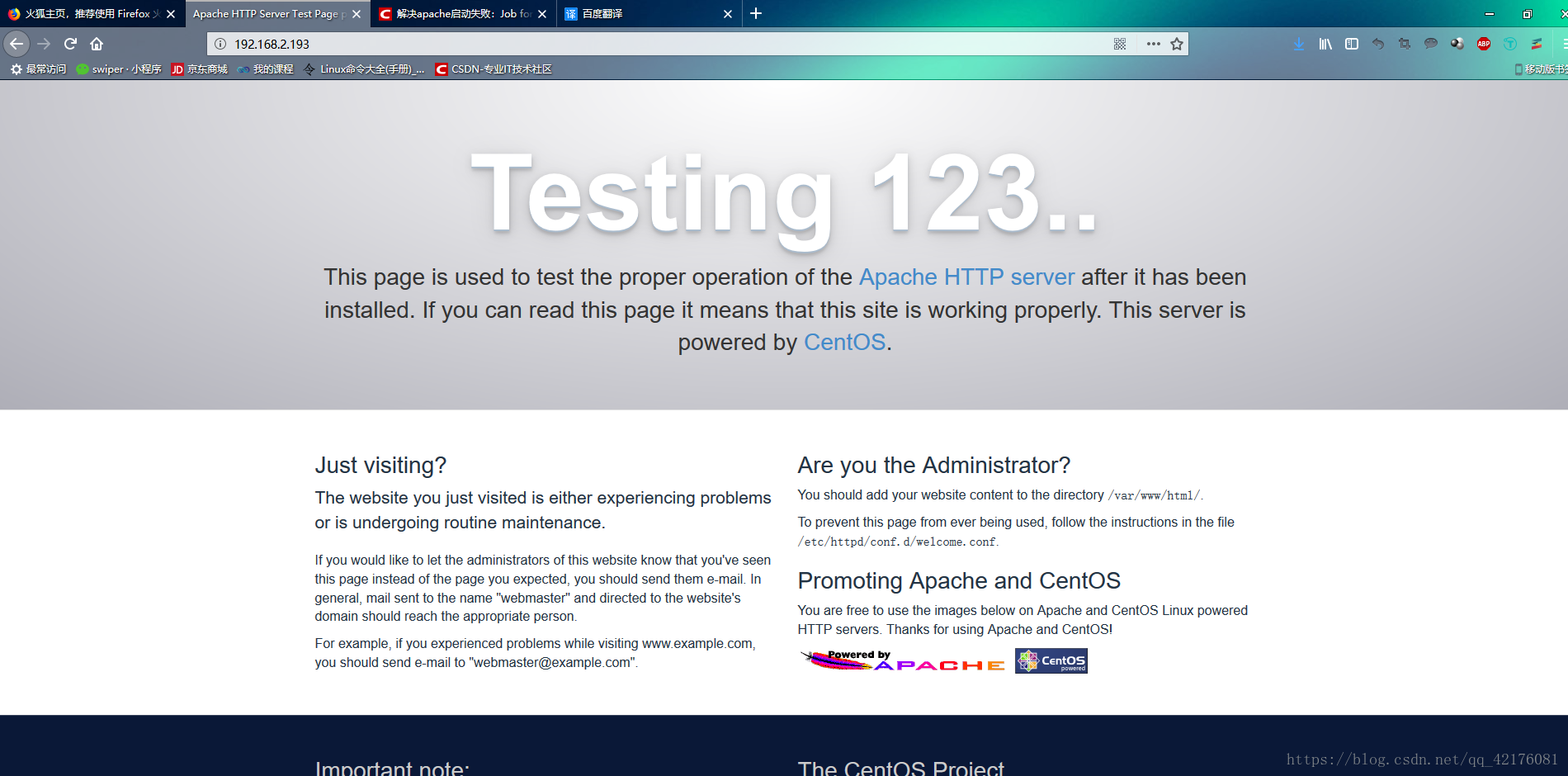The height and width of the screenshot is (776, 1568).
Task: Open the My Courses bookmark
Action: pyautogui.click(x=265, y=69)
